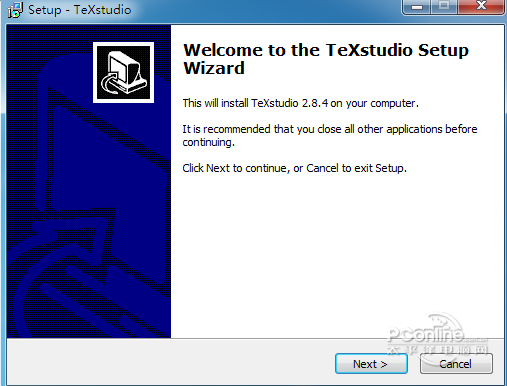Click the 'It is recommended that you close' paragraph
Image resolution: width=507 pixels, height=386 pixels.
(330, 135)
